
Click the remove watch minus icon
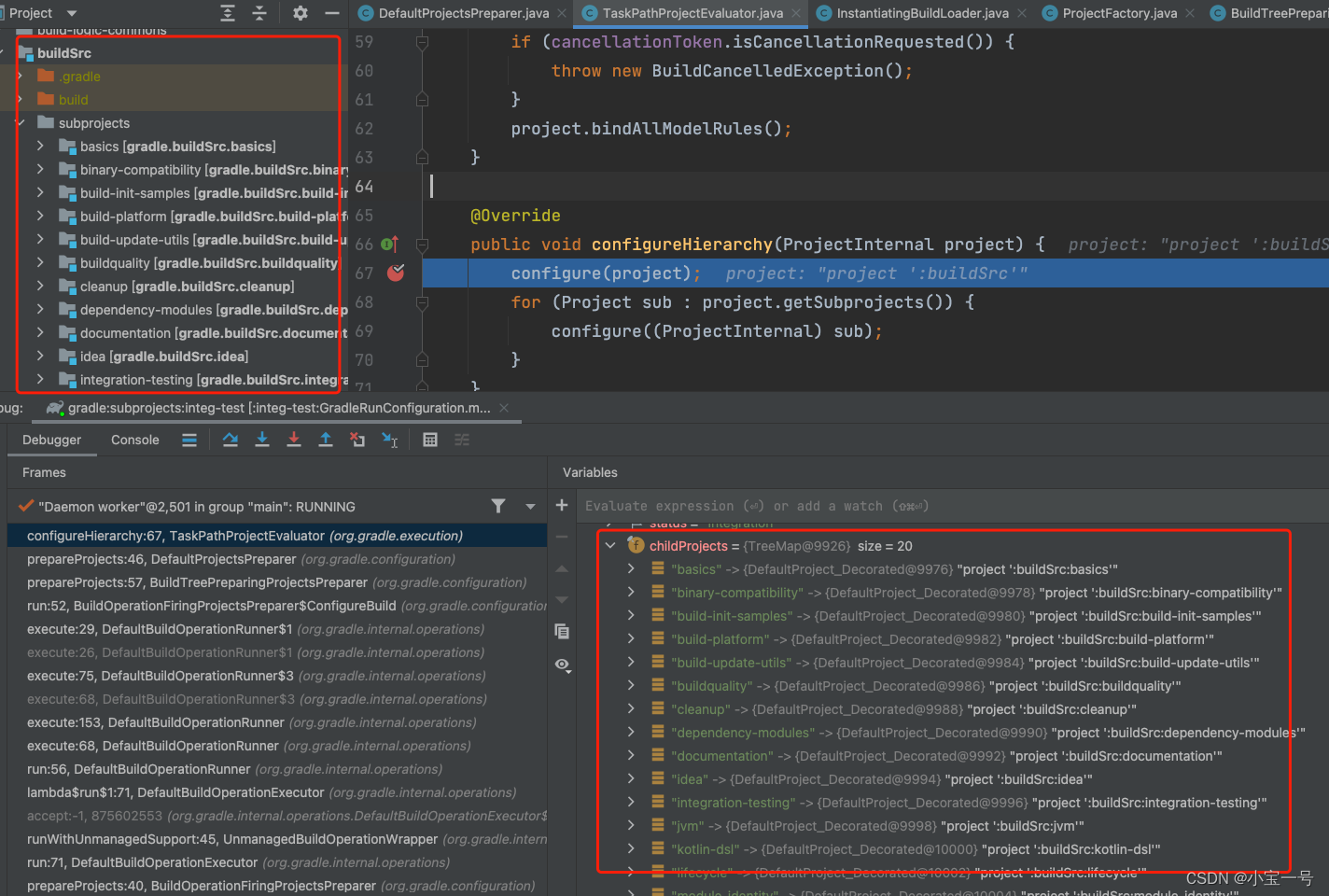[562, 537]
